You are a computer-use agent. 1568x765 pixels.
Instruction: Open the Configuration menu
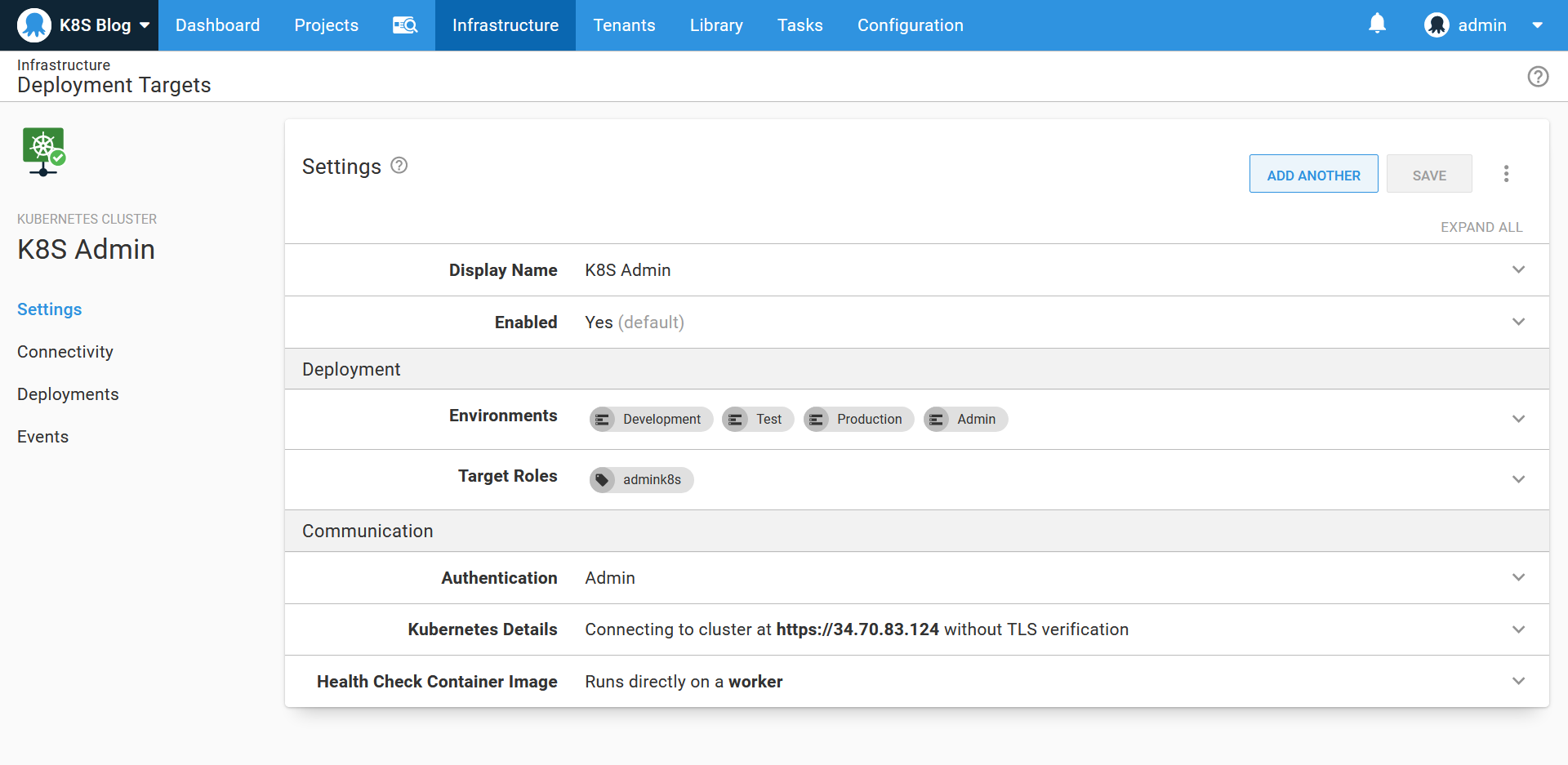pyautogui.click(x=910, y=25)
